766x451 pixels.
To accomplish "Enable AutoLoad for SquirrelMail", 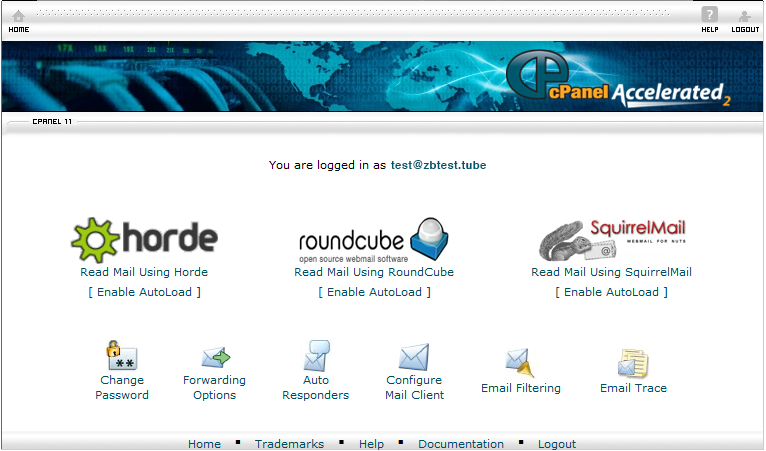I will [x=611, y=292].
